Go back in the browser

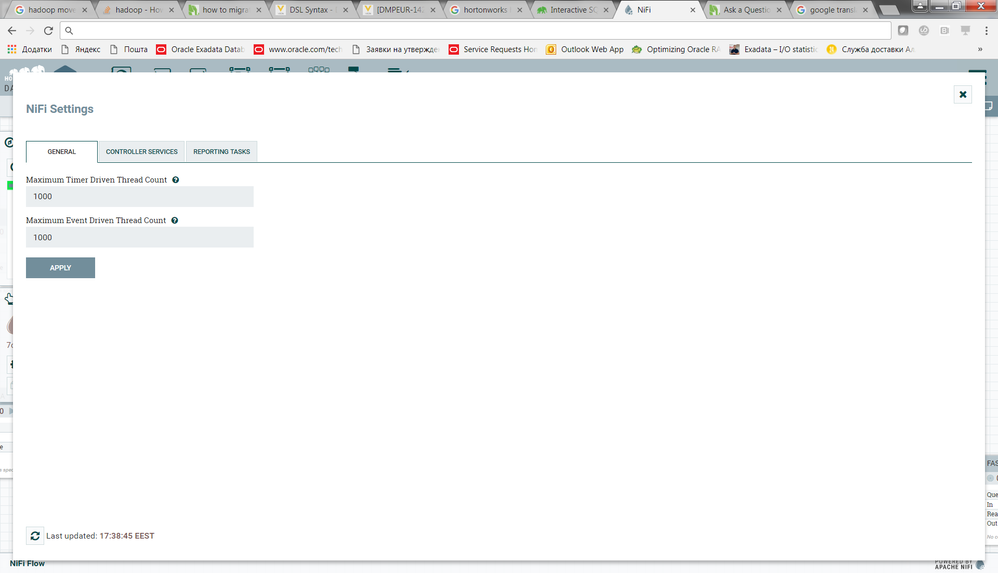click(12, 31)
